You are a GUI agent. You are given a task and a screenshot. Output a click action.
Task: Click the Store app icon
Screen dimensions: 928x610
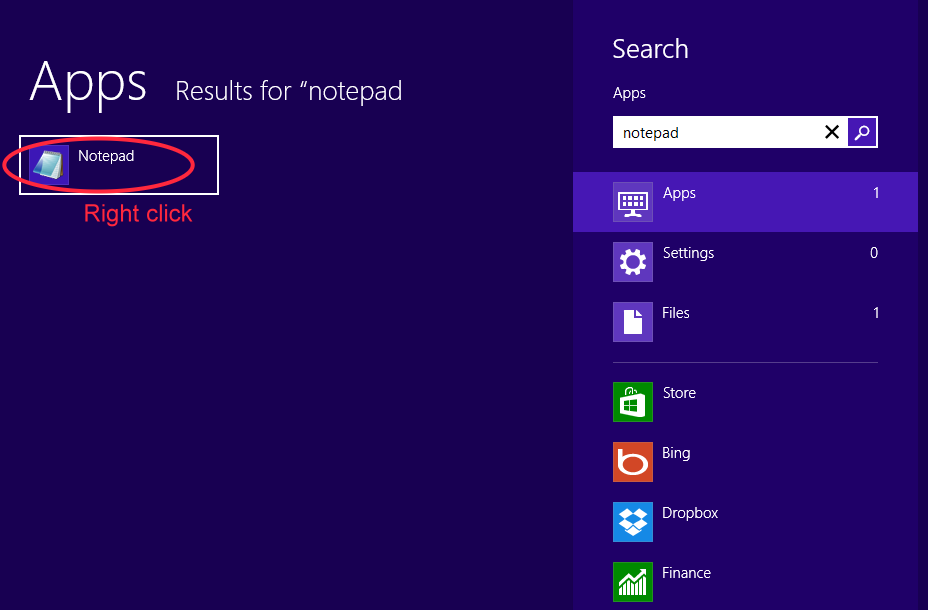632,402
